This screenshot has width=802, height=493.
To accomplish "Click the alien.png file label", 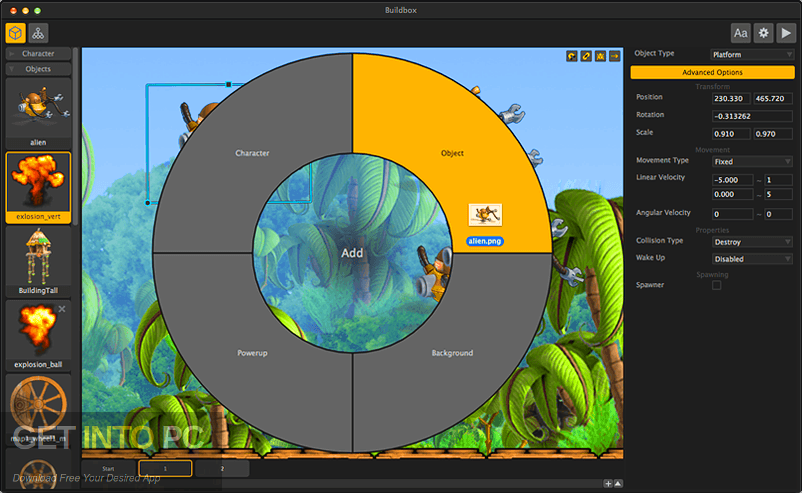I will (x=485, y=241).
